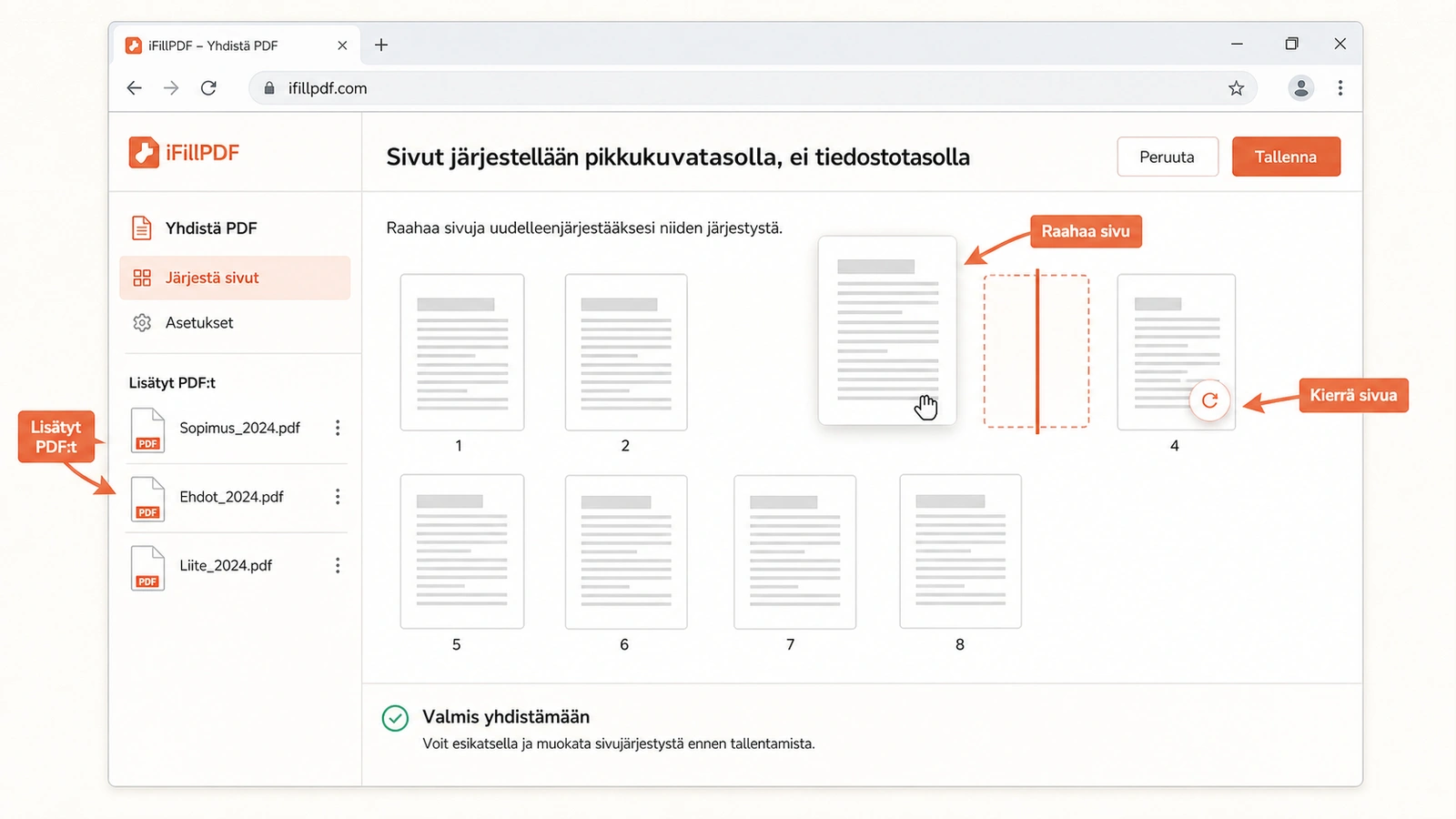Select page 7 thumbnail
The height and width of the screenshot is (819, 1456).
point(795,551)
